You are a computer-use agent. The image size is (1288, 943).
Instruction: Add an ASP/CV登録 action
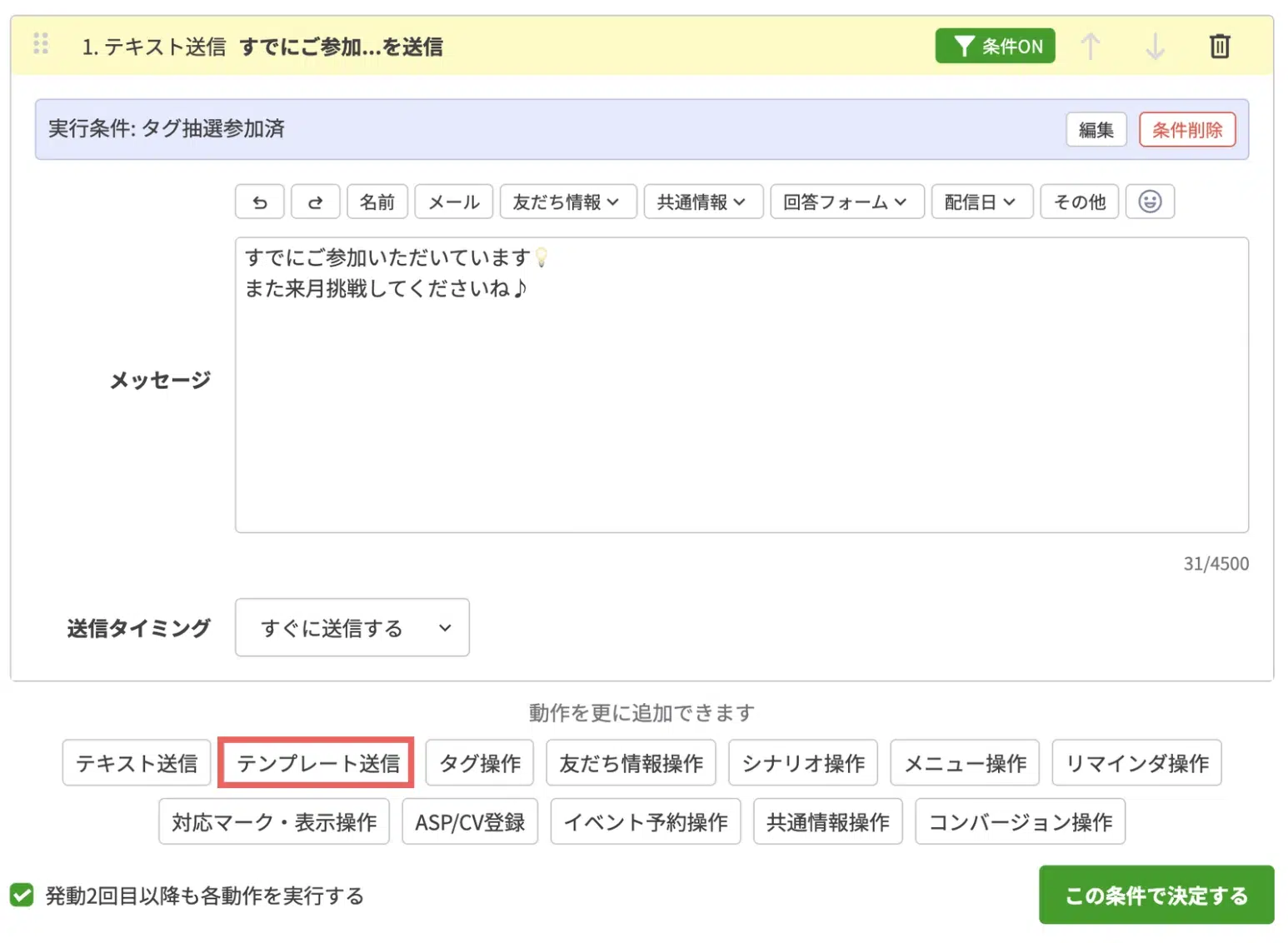(x=470, y=822)
